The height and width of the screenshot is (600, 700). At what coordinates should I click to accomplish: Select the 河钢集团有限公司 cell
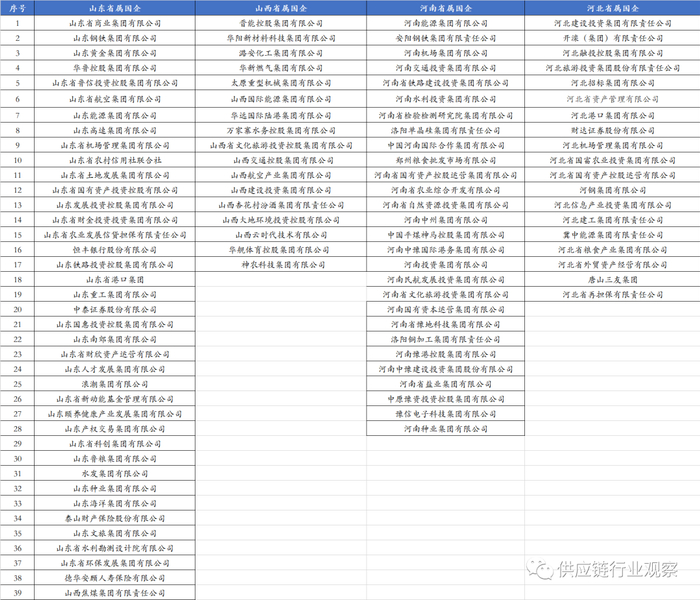tap(612, 190)
